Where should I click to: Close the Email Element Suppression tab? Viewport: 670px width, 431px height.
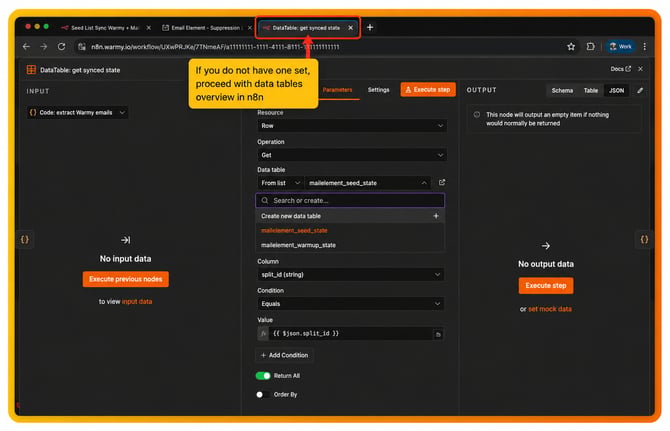coord(250,28)
